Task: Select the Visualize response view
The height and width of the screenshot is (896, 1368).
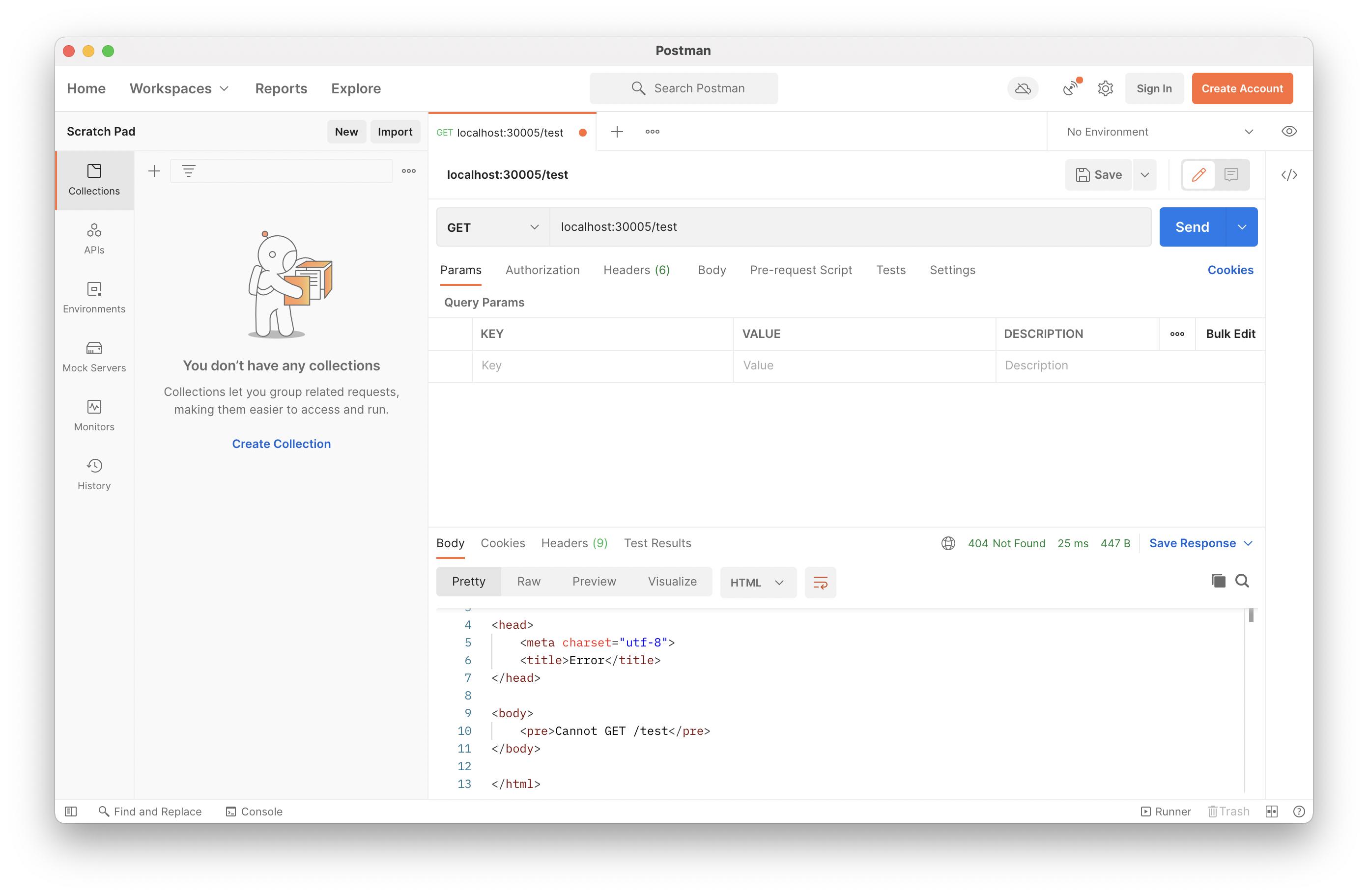Action: [x=672, y=582]
